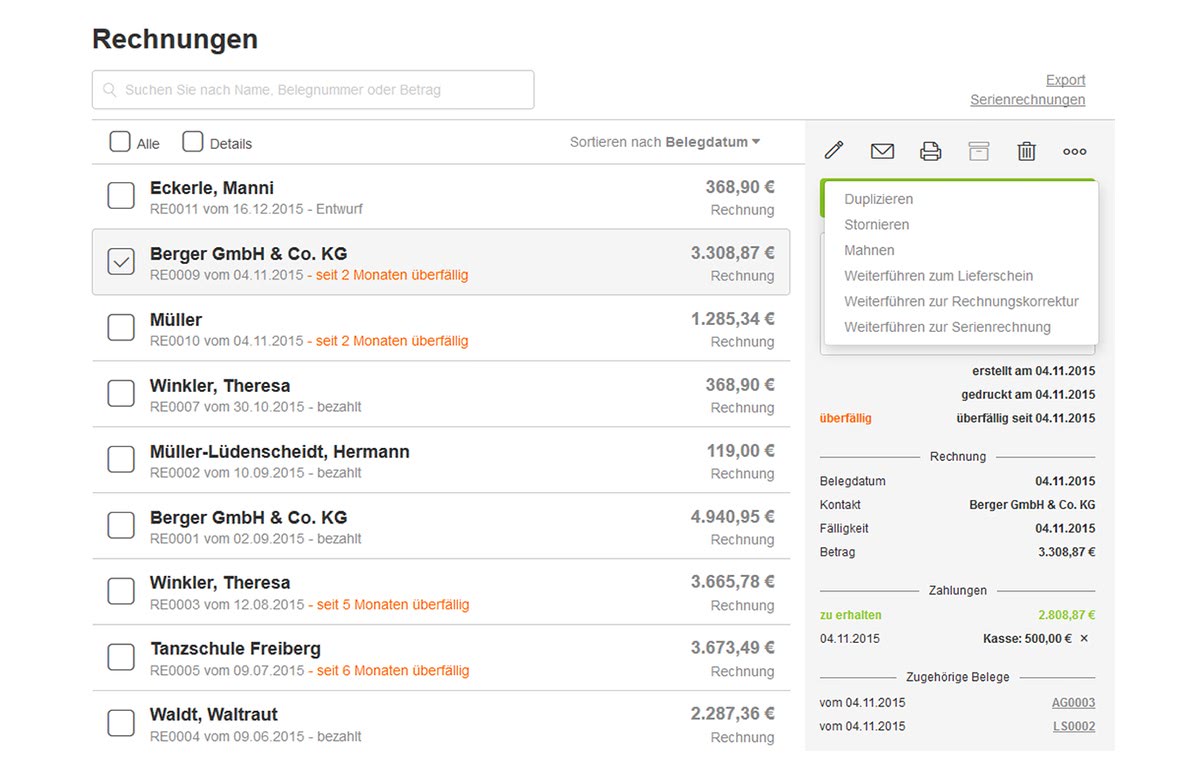Image resolution: width=1200 pixels, height=763 pixels.
Task: Click the printer icon
Action: pyautogui.click(x=930, y=151)
